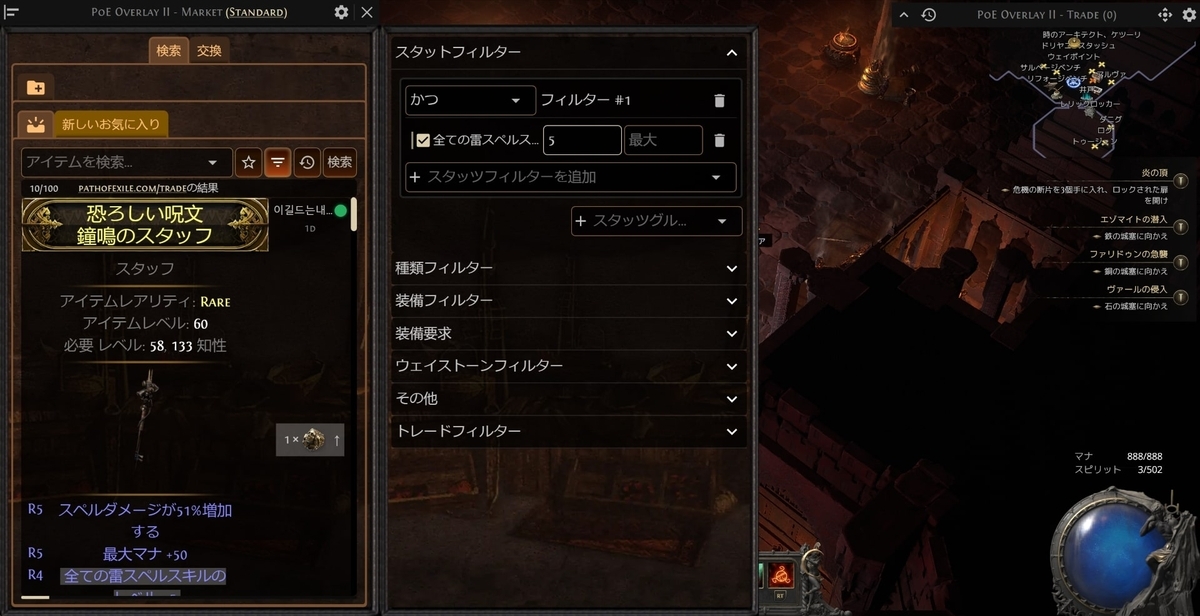Open the スタッツフィルターを追加 dropdown
This screenshot has width=1200, height=616.
pyautogui.click(x=571, y=177)
